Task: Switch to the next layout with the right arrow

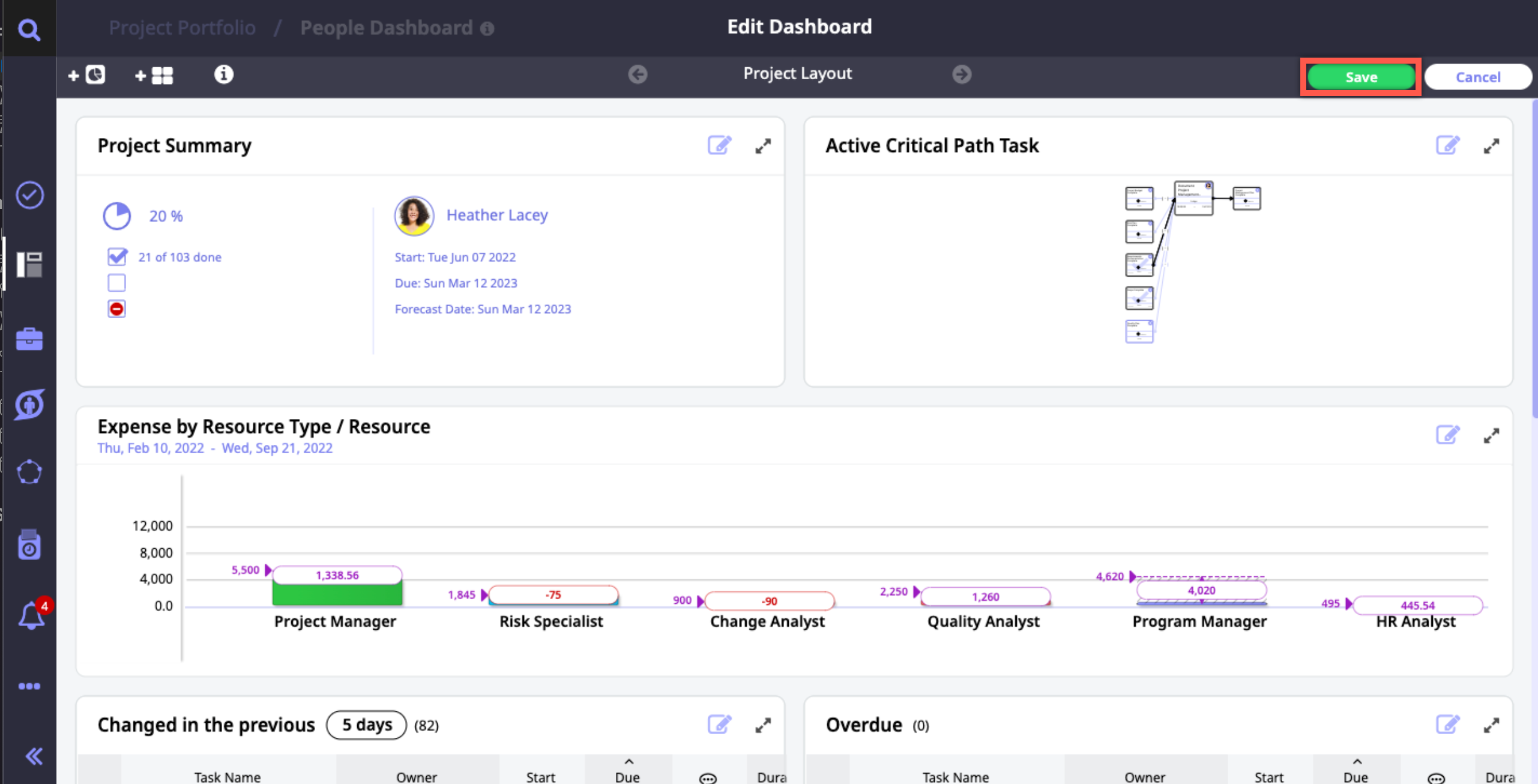Action: tap(961, 74)
